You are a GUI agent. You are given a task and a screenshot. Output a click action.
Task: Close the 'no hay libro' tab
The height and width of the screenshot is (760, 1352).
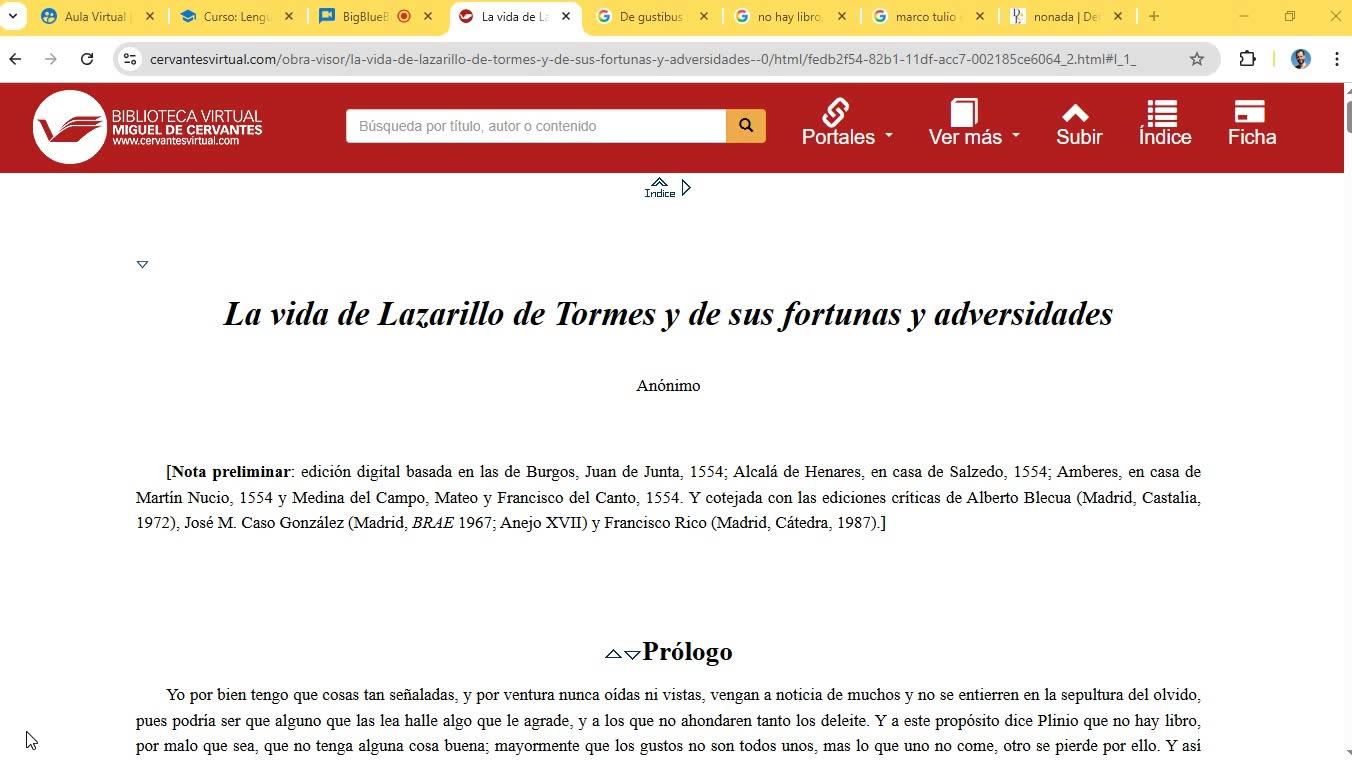point(842,16)
